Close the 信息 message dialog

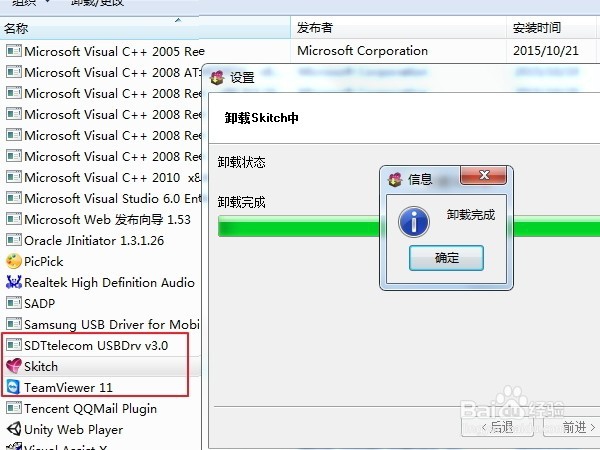point(484,175)
